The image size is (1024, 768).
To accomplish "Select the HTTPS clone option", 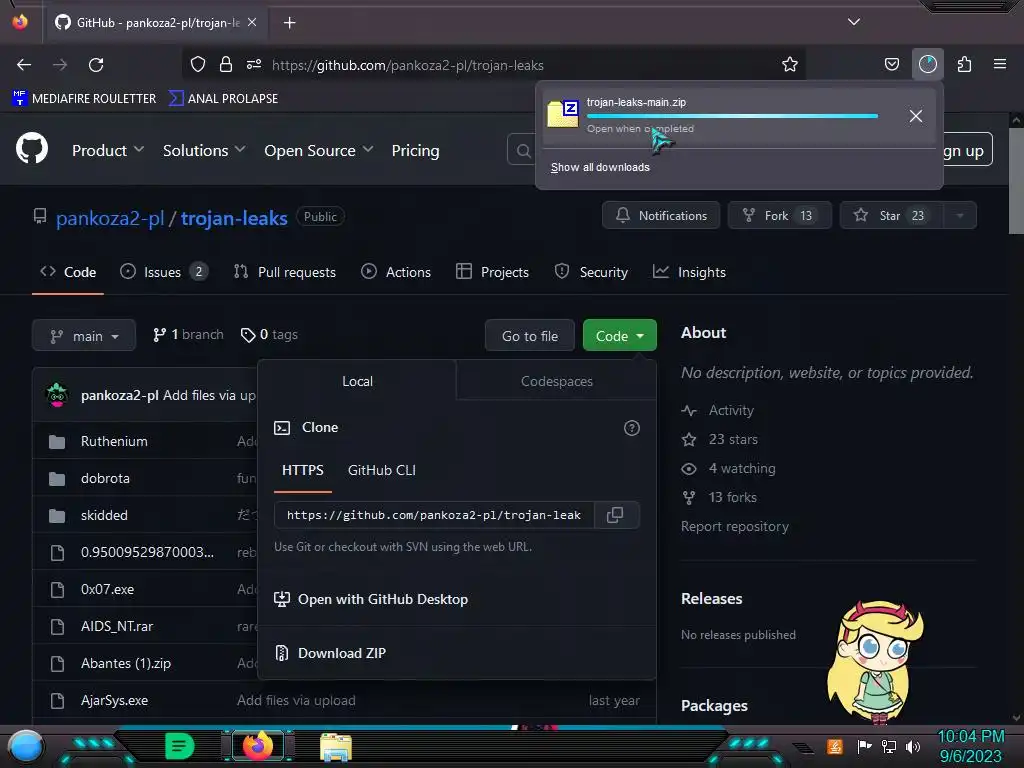I will click(x=302, y=470).
